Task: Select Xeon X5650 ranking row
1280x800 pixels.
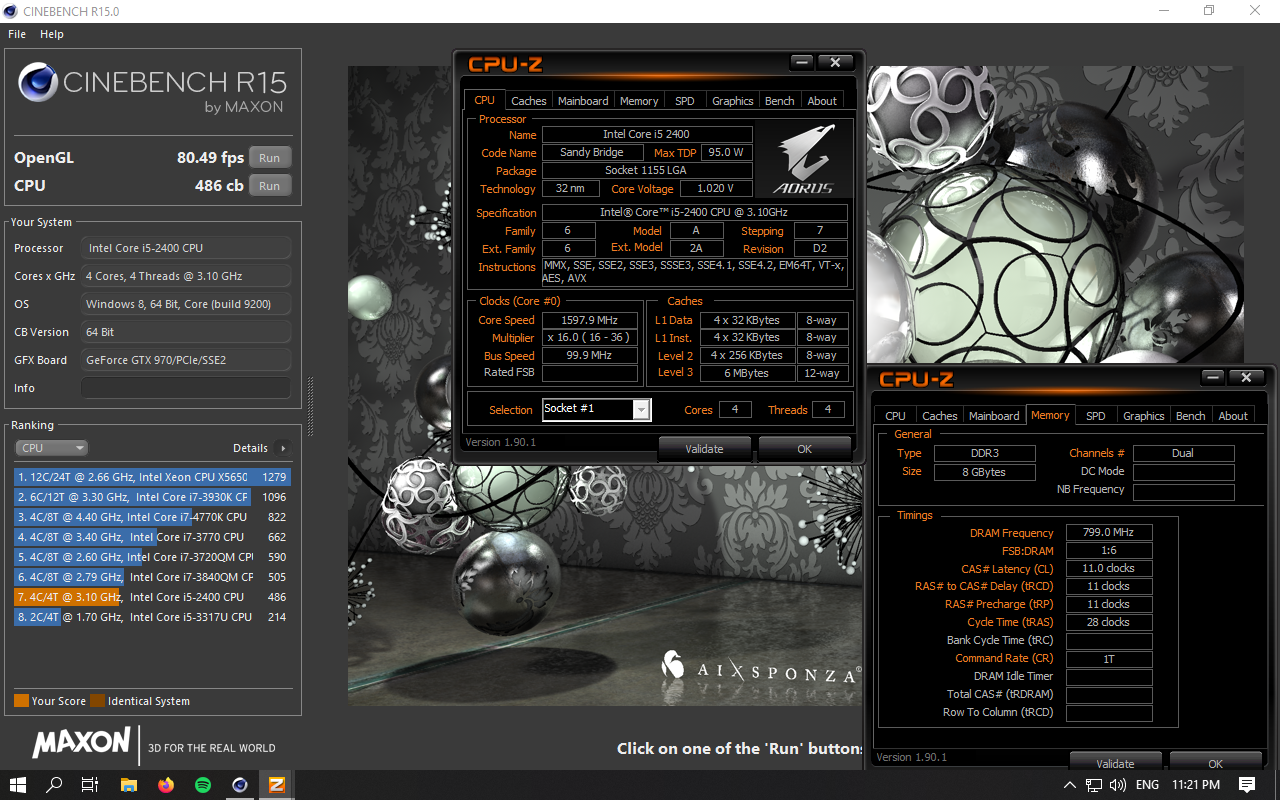Action: 152,477
